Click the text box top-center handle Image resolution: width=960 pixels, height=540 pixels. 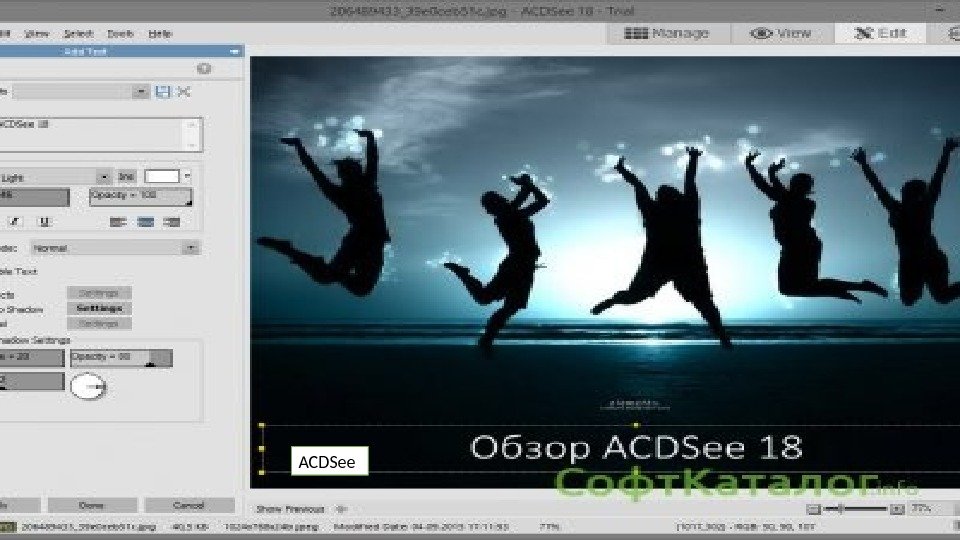pos(636,425)
